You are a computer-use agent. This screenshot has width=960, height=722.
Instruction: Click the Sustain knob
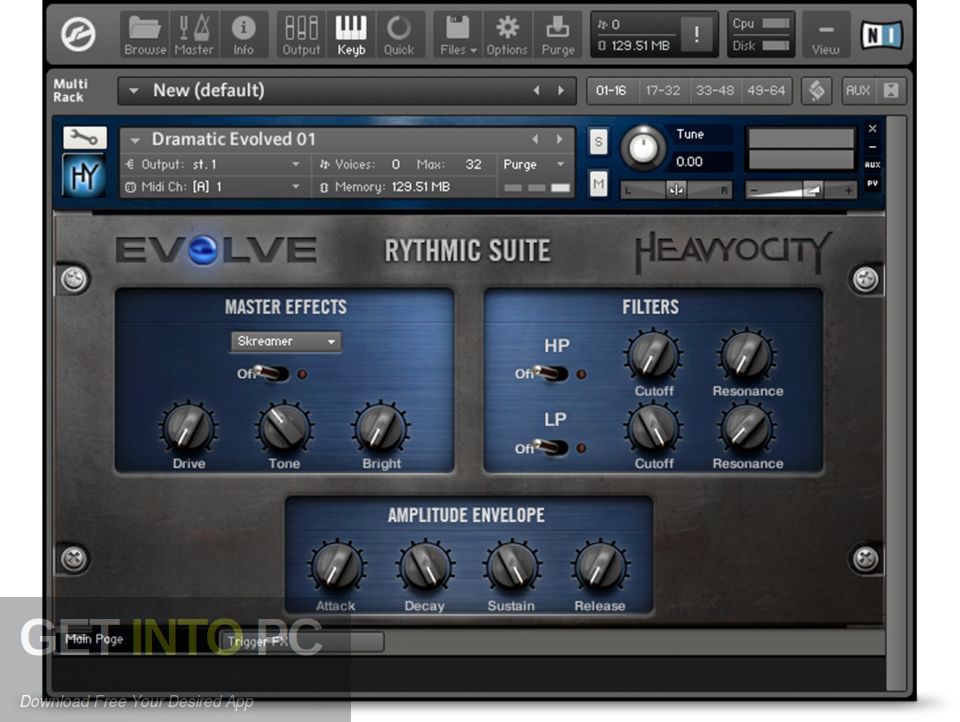pyautogui.click(x=511, y=567)
